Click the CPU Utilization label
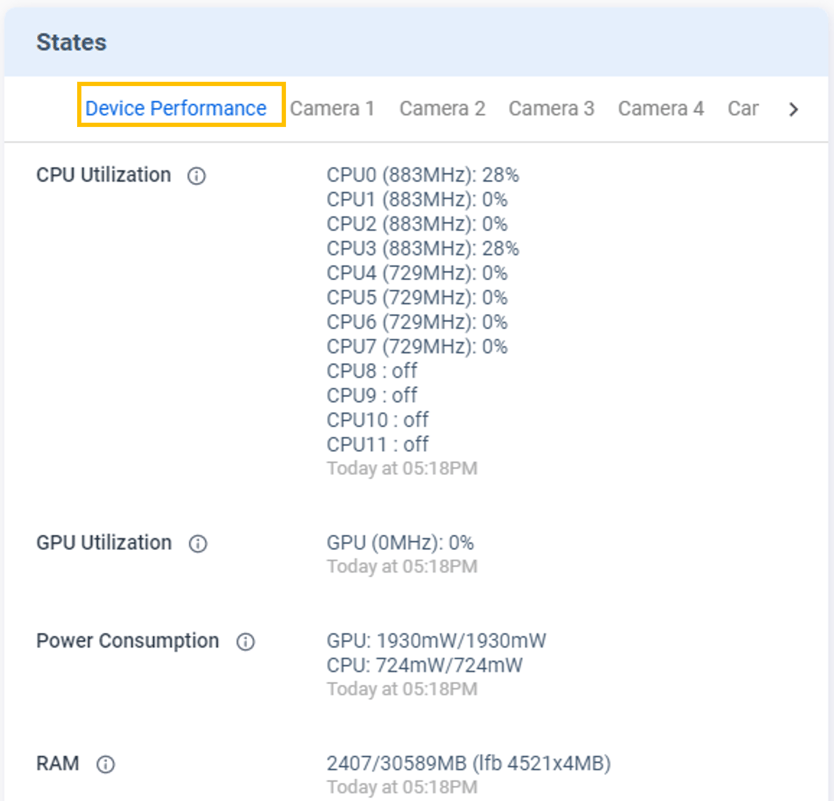Viewport: 834px width, 801px height. point(103,175)
